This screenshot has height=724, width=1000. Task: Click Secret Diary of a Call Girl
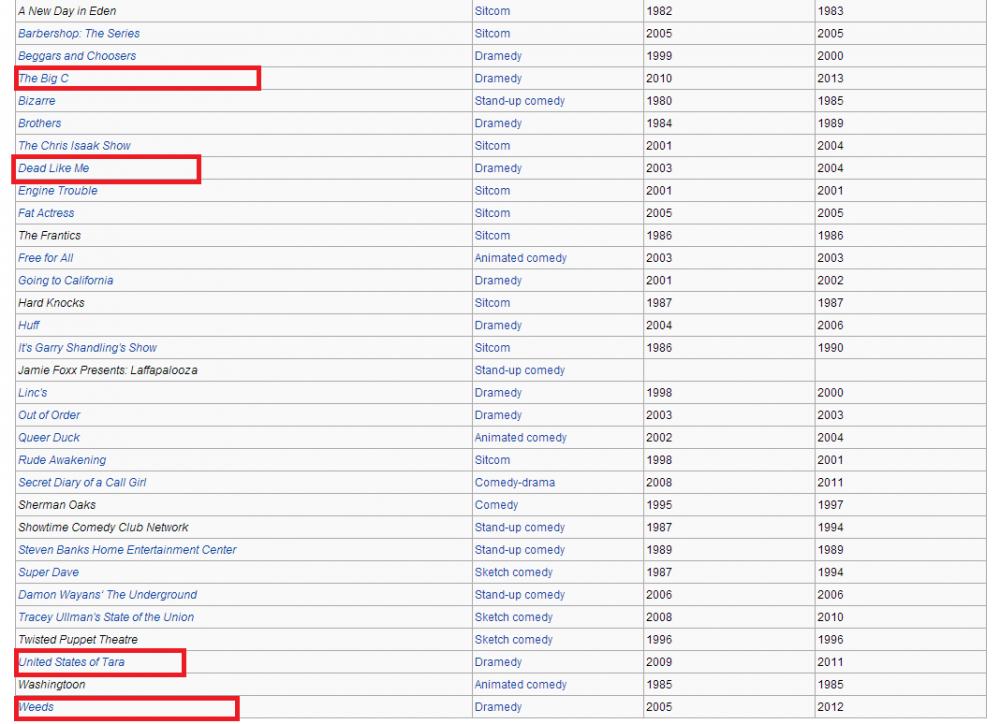(x=82, y=483)
